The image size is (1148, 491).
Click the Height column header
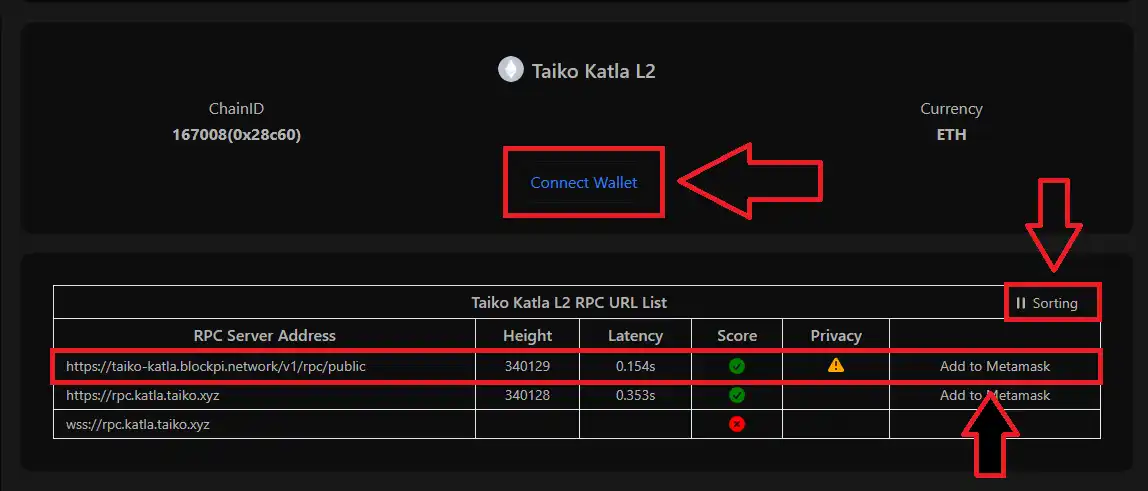527,336
